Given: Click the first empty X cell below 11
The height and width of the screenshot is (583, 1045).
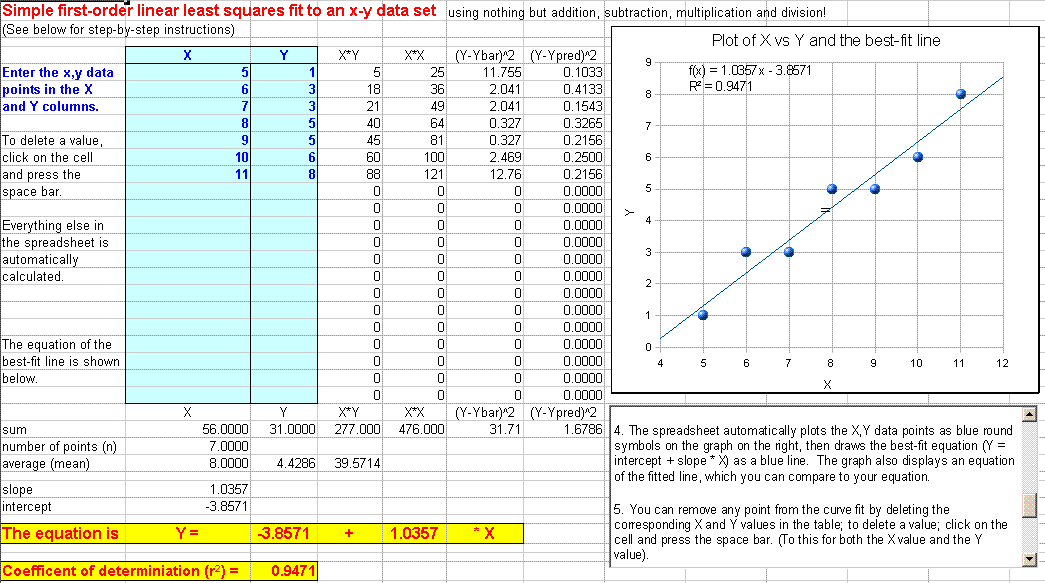Looking at the screenshot, I should point(187,191).
